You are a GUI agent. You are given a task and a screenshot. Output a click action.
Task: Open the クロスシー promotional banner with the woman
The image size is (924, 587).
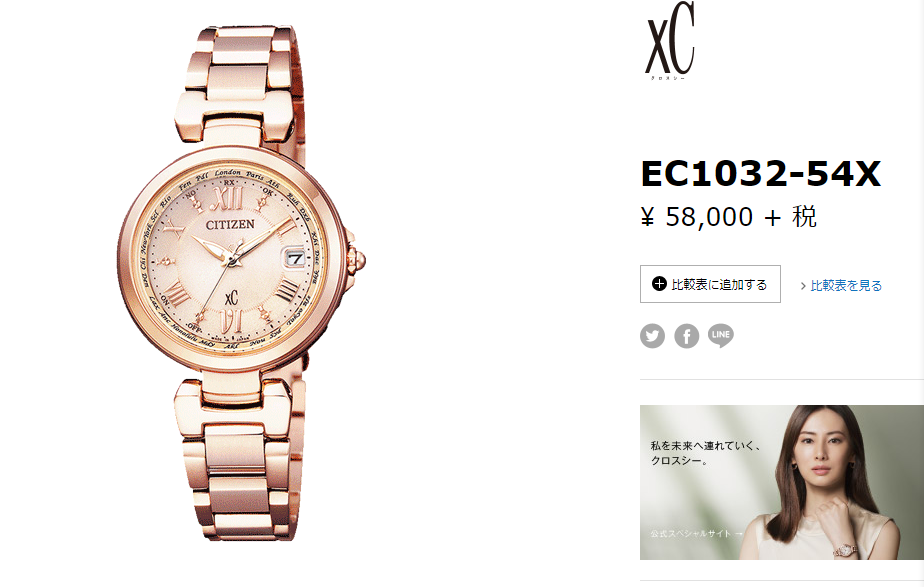pos(782,482)
